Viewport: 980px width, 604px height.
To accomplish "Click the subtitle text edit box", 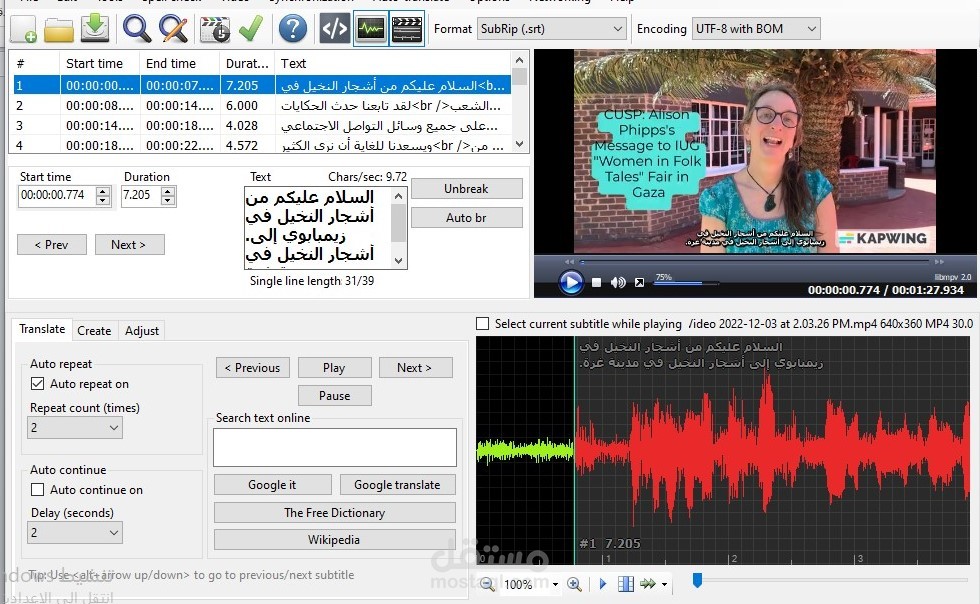I will (319, 228).
